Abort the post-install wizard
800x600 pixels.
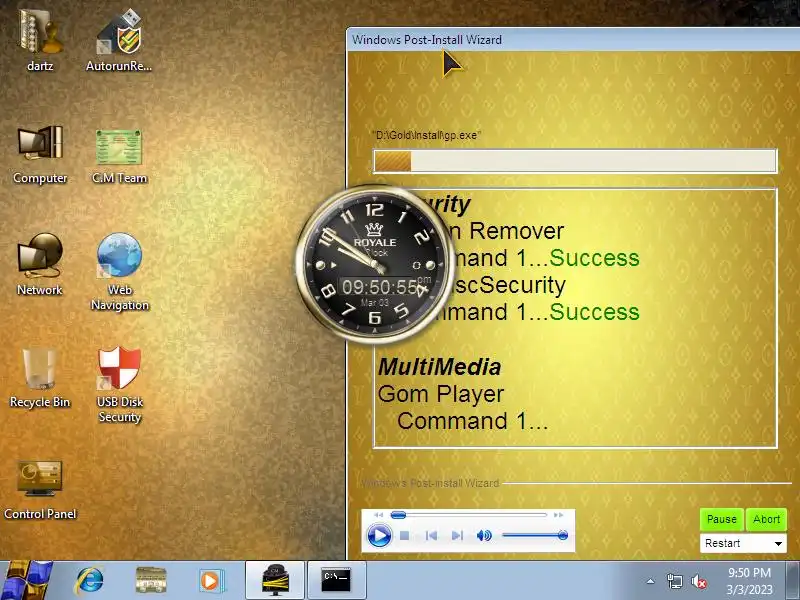coord(766,519)
